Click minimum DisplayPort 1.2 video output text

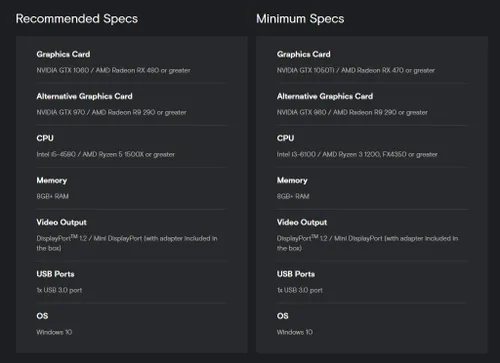click(367, 243)
